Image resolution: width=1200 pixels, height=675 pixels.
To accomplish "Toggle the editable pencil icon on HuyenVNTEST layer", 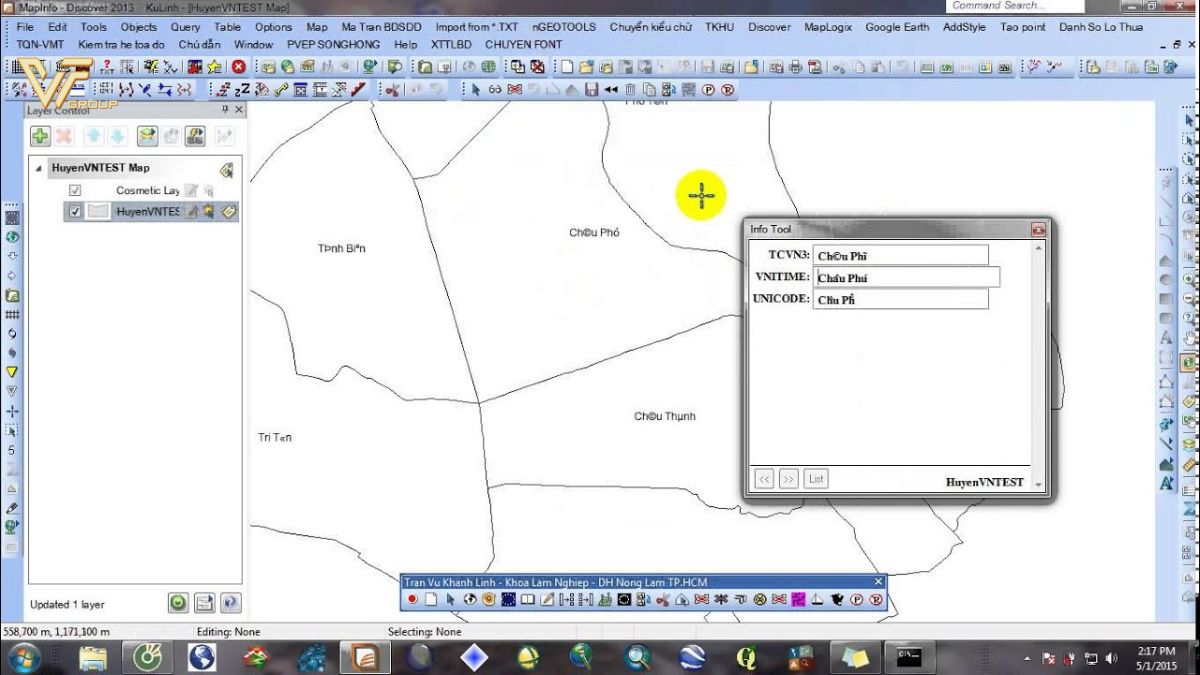I will pos(192,212).
